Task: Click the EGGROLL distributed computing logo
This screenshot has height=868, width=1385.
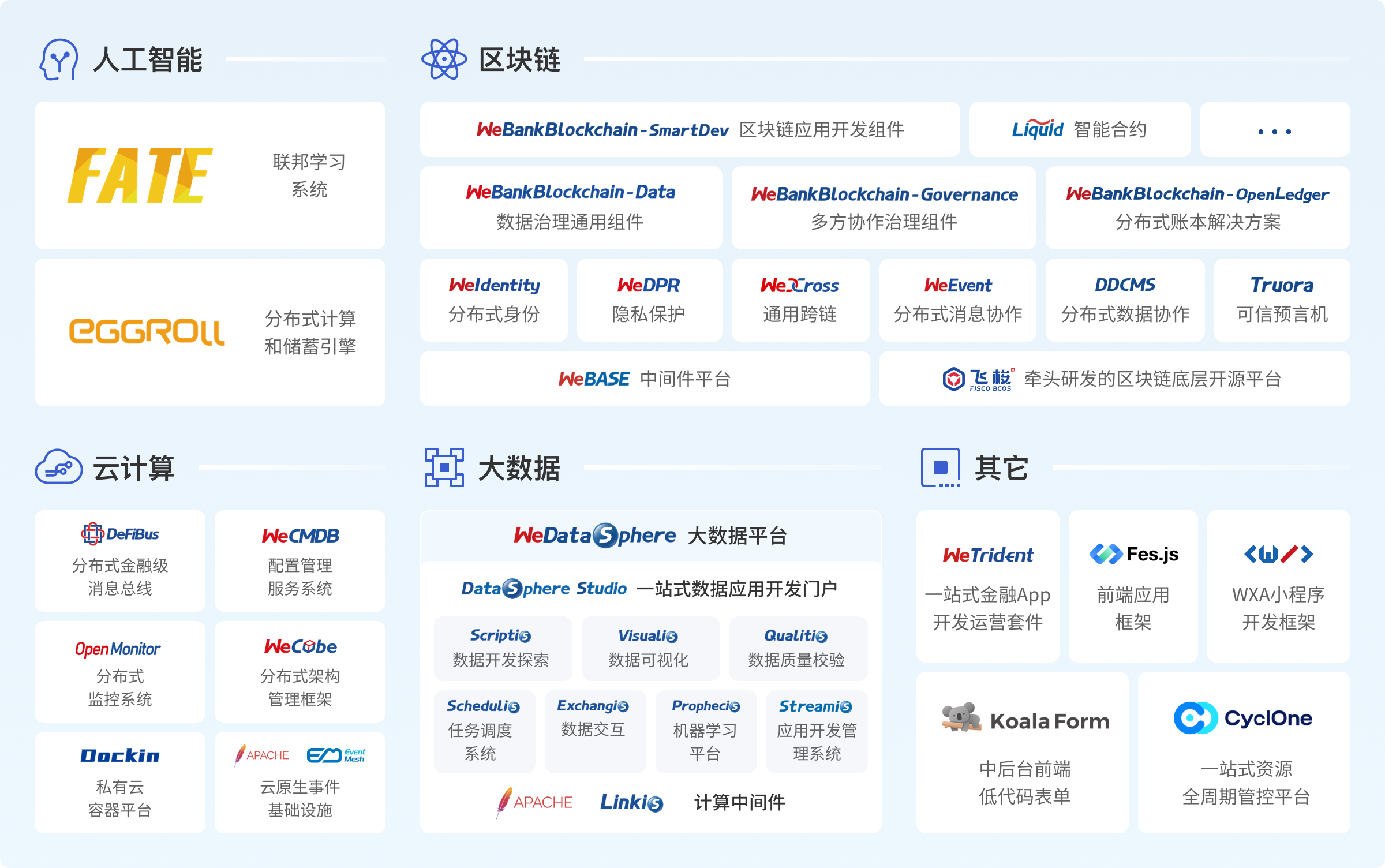Action: 146,331
